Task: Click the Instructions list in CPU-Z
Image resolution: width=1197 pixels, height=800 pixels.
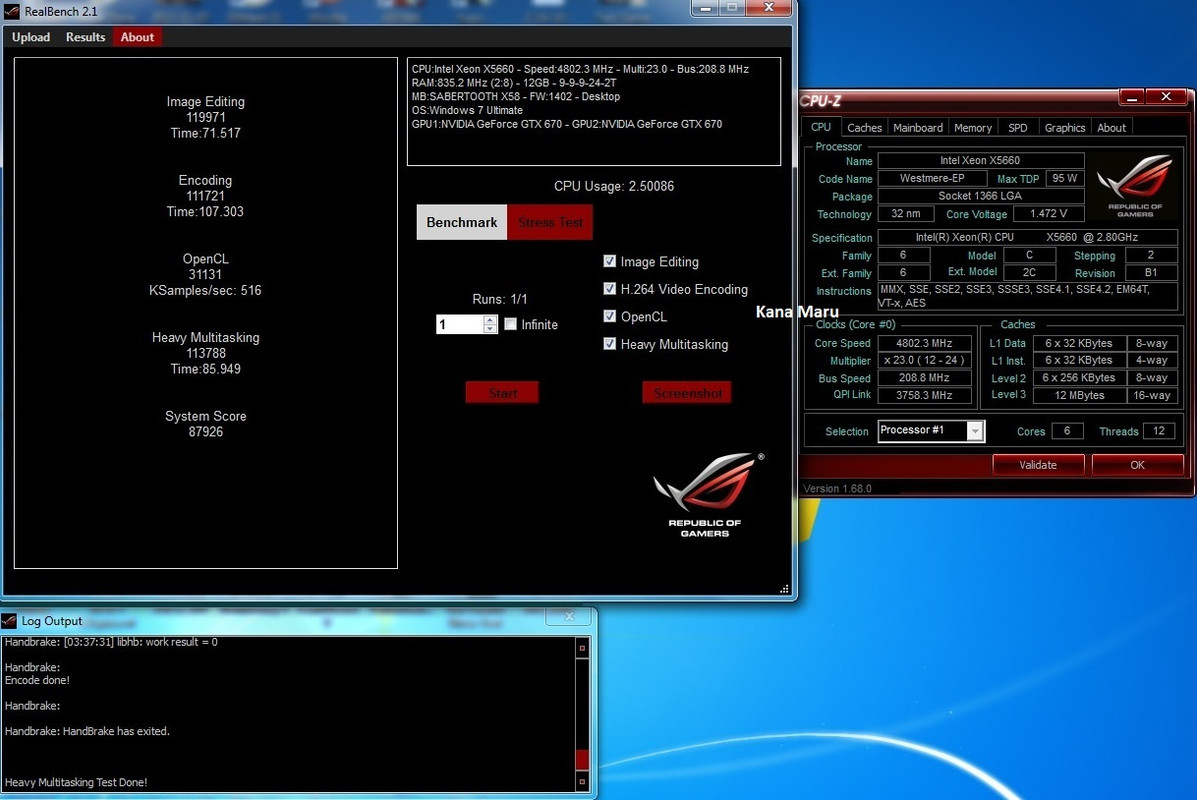Action: click(1027, 296)
